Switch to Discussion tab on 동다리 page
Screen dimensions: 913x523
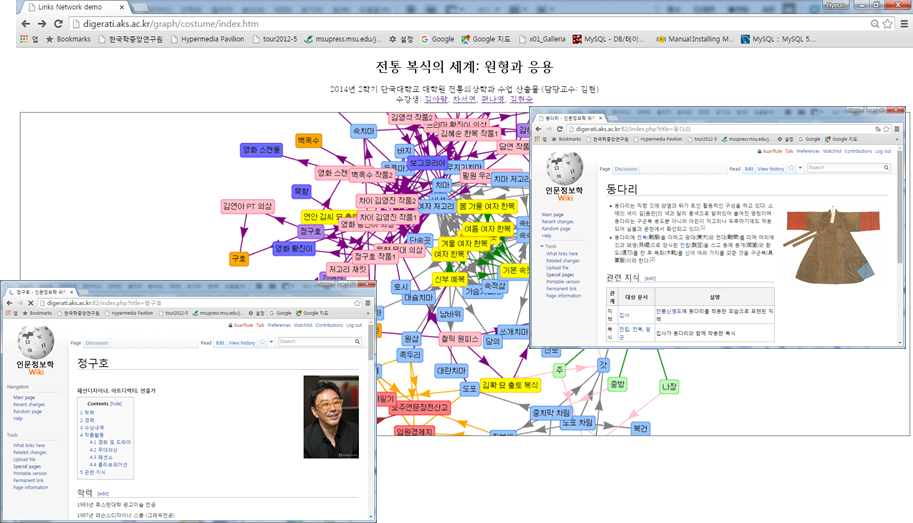(x=626, y=169)
